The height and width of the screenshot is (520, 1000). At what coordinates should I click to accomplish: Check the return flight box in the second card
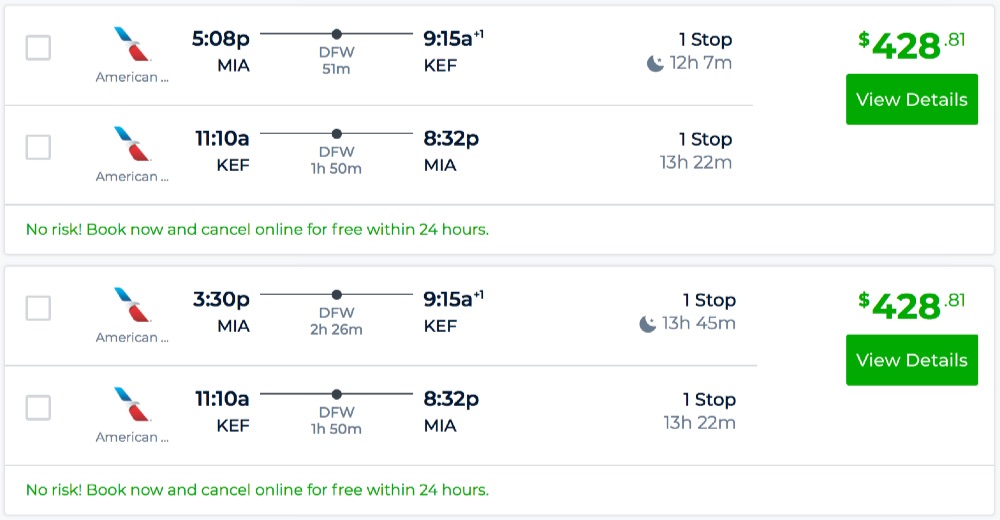pyautogui.click(x=38, y=408)
